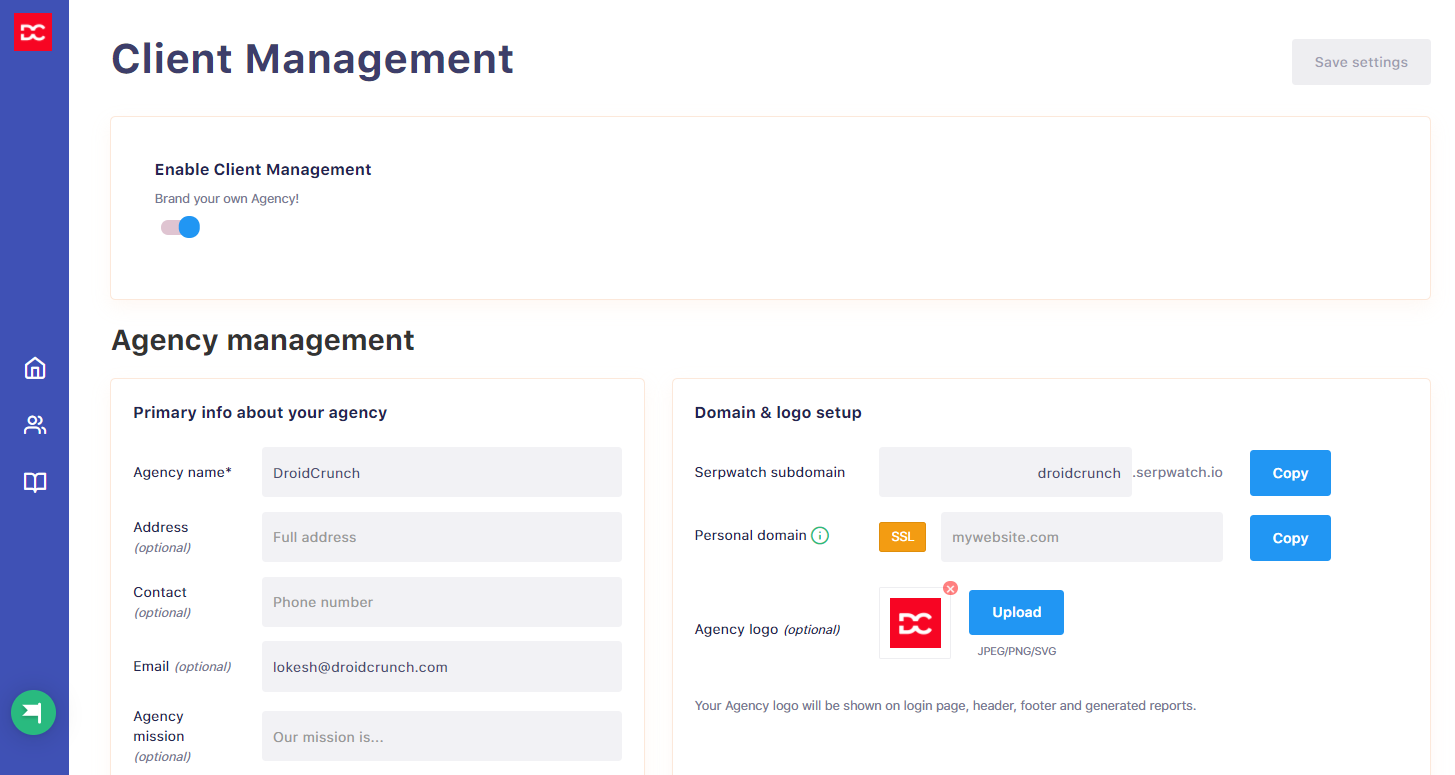Click the DroidCrunch logo in sidebar
This screenshot has width=1455, height=775.
click(32, 33)
